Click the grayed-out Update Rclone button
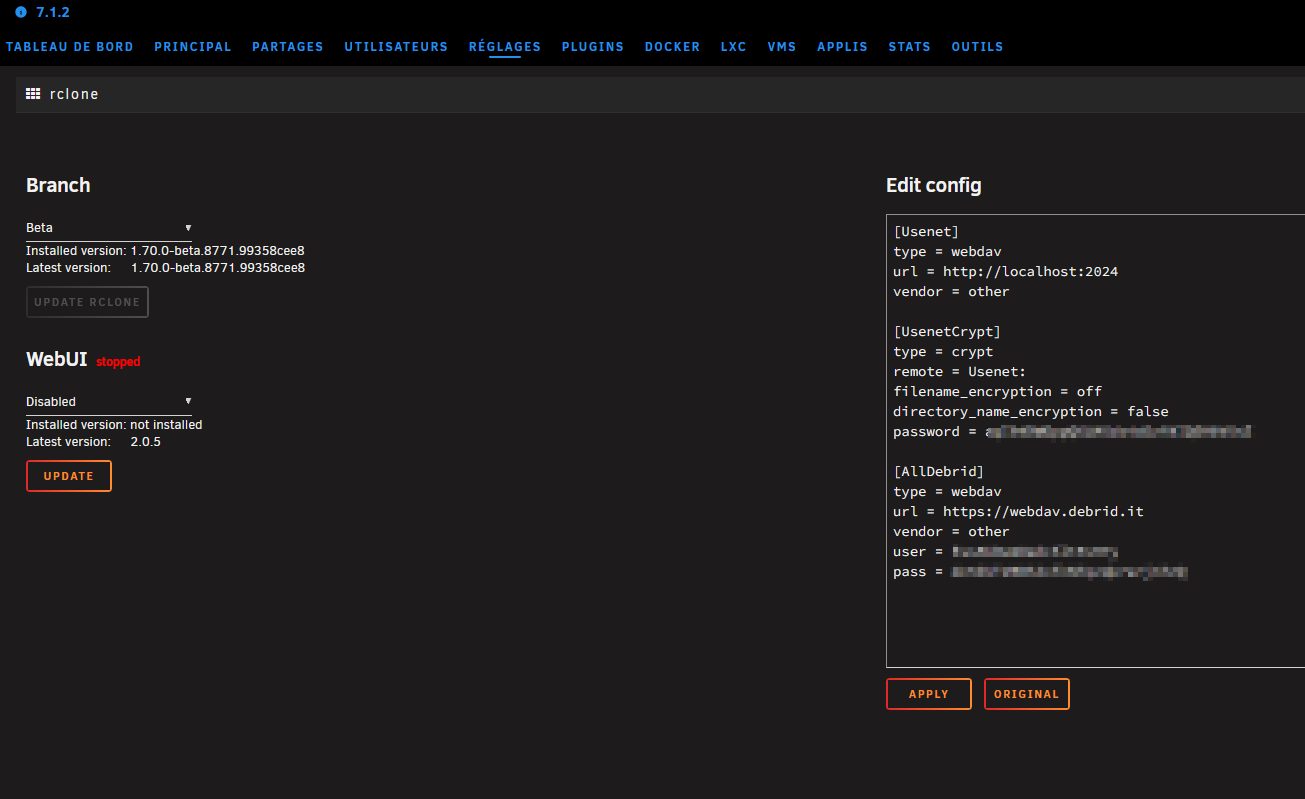This screenshot has width=1305, height=799. (87, 302)
